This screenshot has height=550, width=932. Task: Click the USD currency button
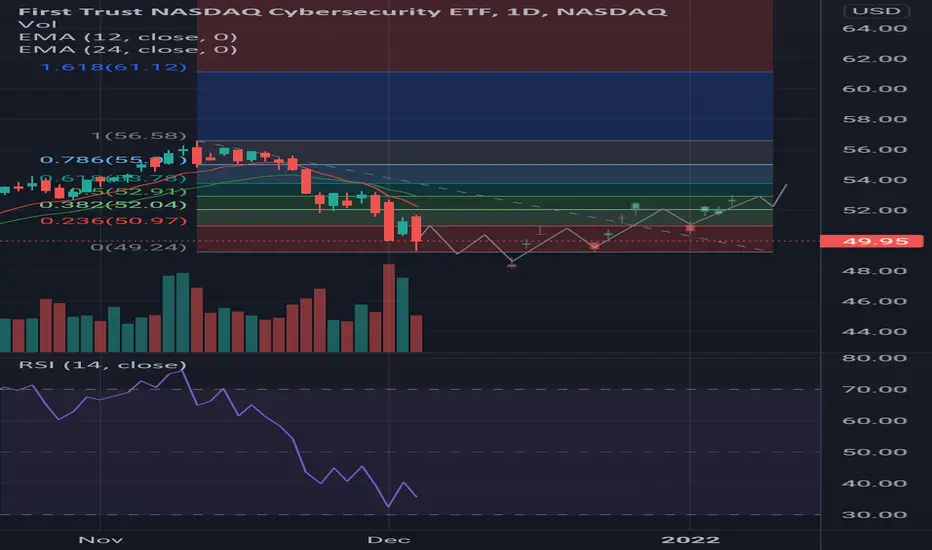click(x=876, y=11)
